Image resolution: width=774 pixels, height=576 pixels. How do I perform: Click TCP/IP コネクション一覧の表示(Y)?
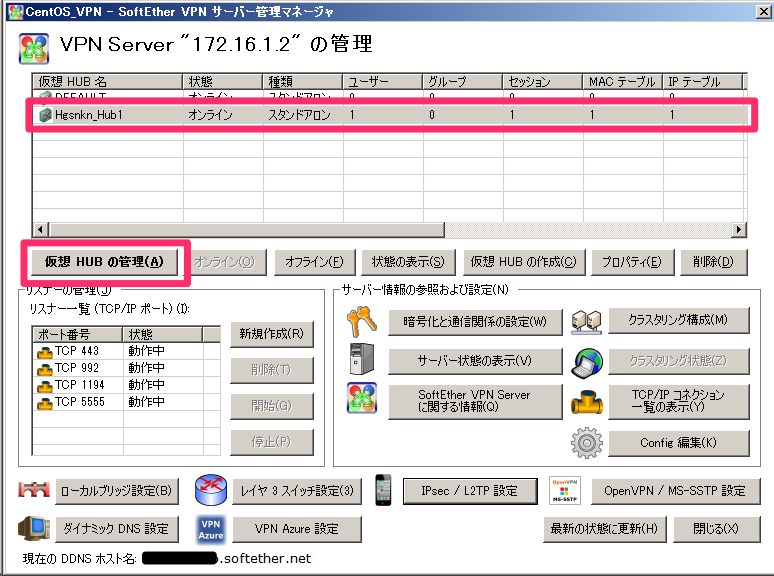[x=678, y=401]
